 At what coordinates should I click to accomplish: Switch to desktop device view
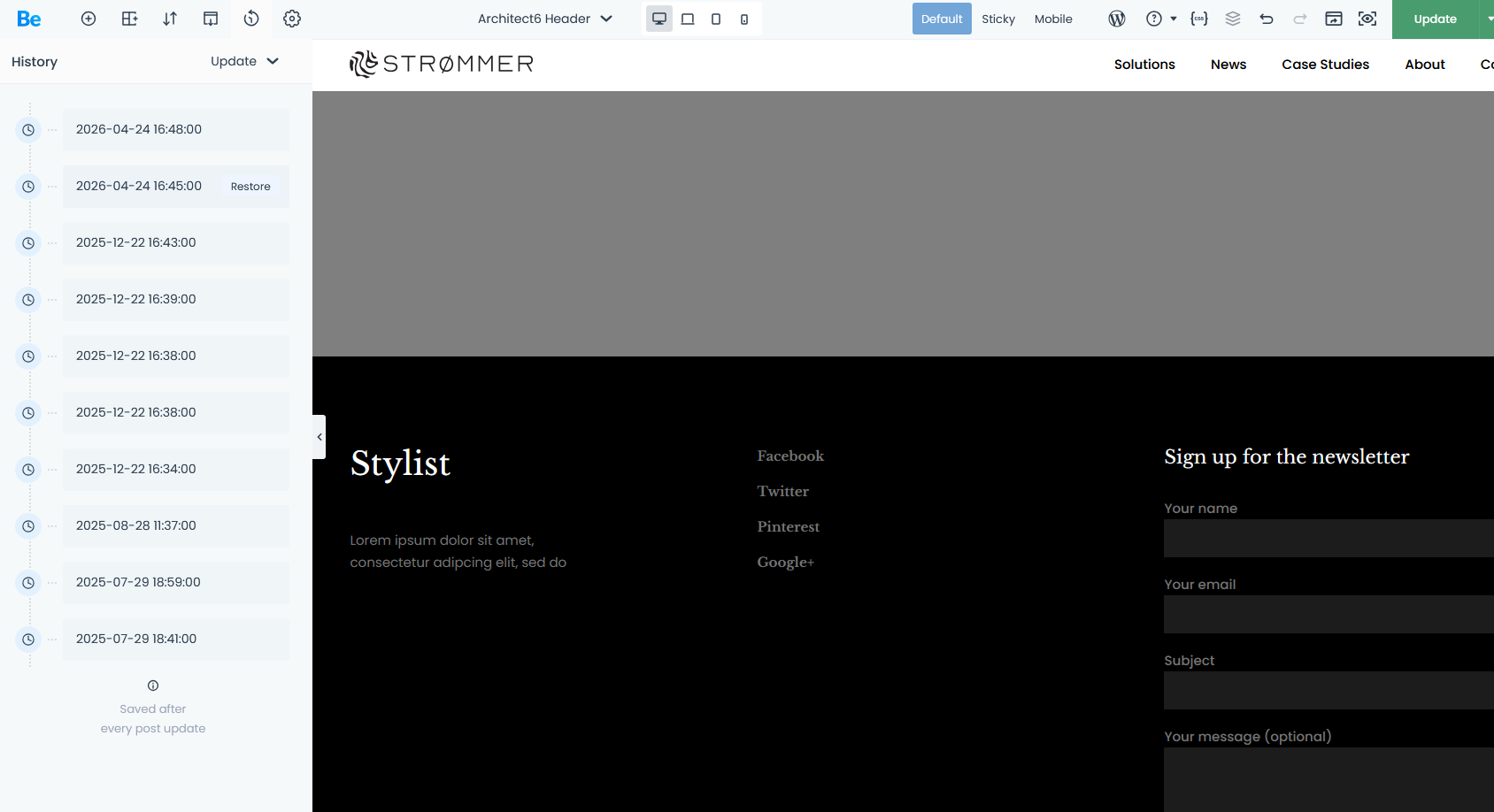[x=659, y=19]
